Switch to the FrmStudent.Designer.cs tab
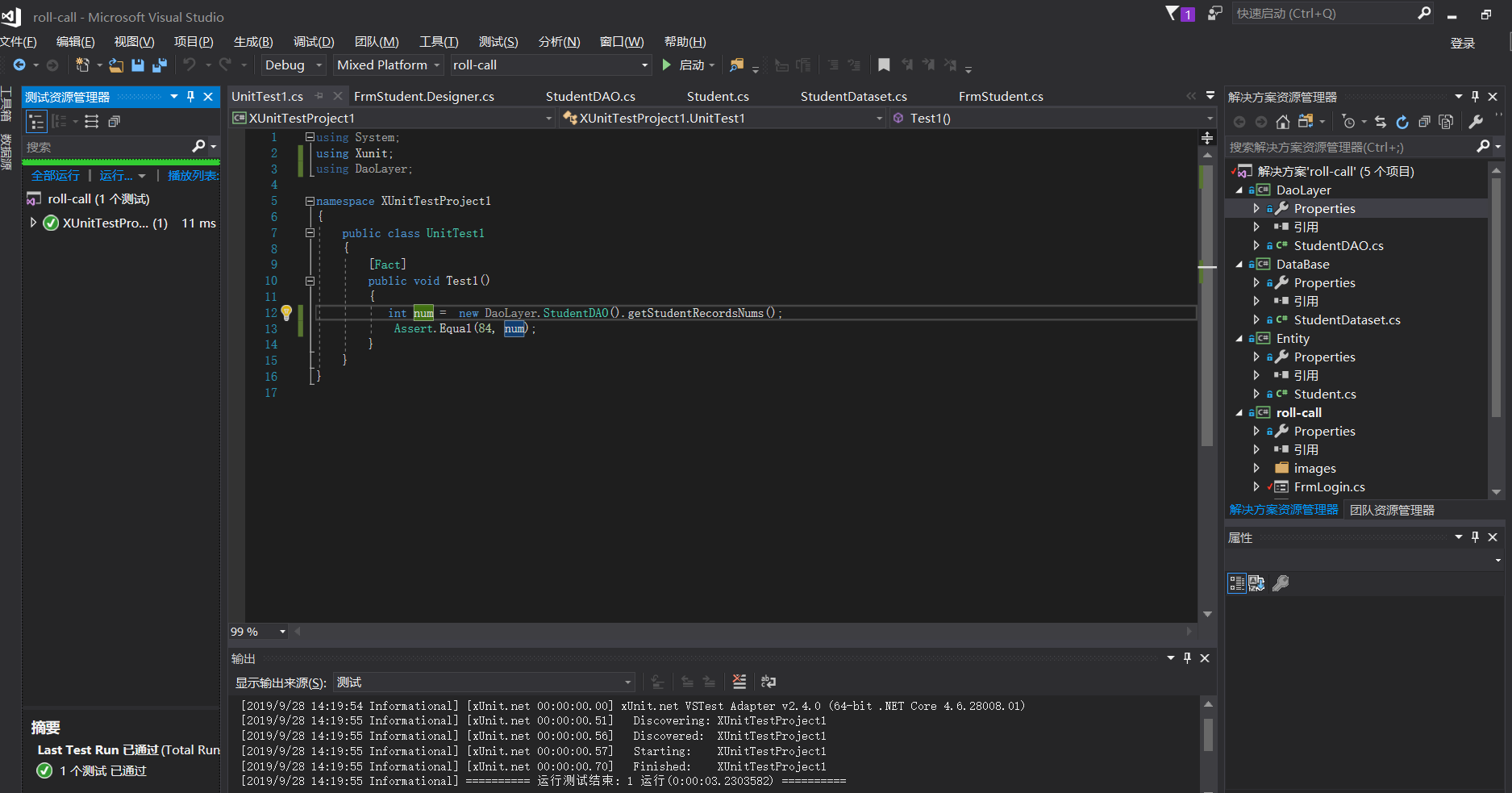The height and width of the screenshot is (793, 1512). 424,97
